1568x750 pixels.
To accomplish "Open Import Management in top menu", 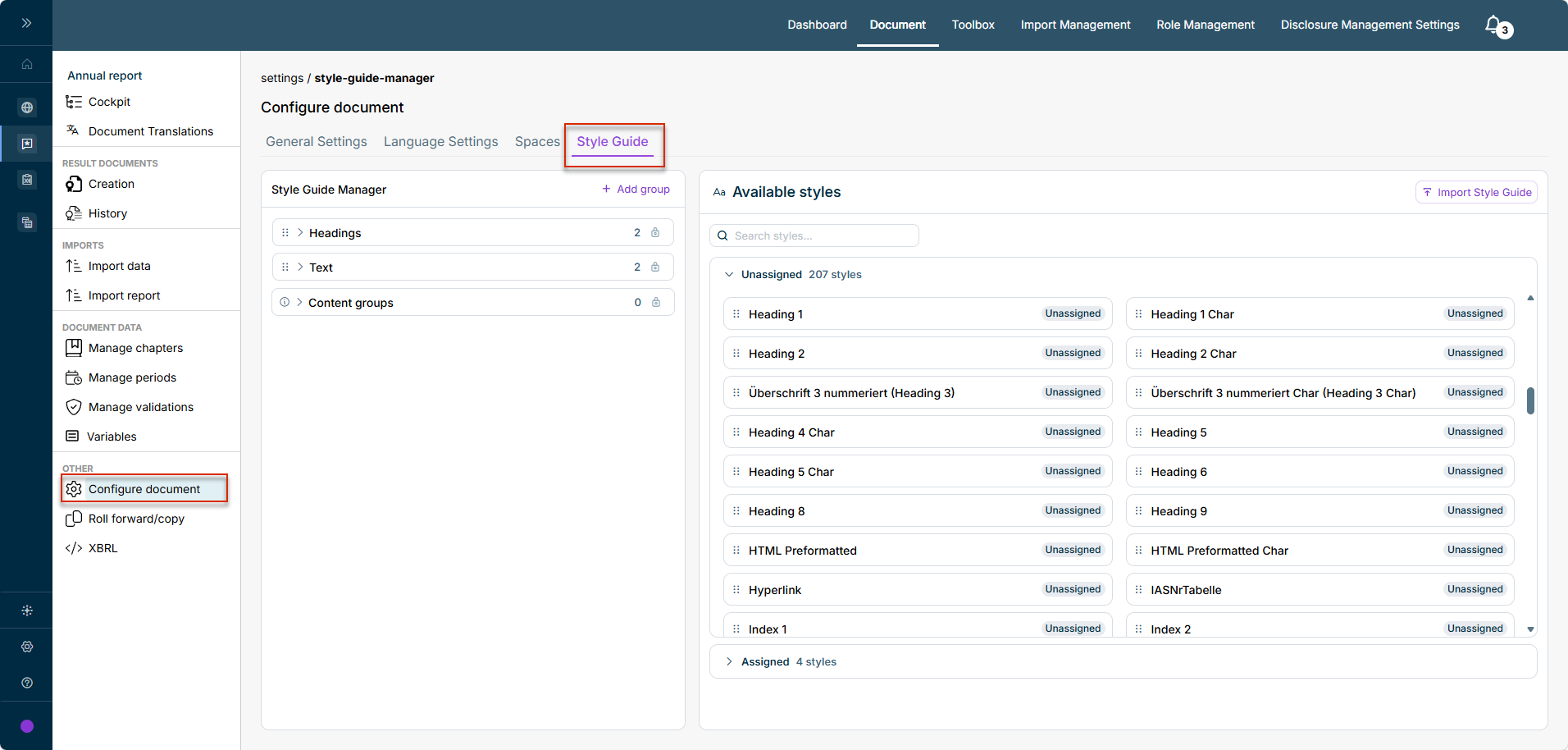I will point(1076,25).
